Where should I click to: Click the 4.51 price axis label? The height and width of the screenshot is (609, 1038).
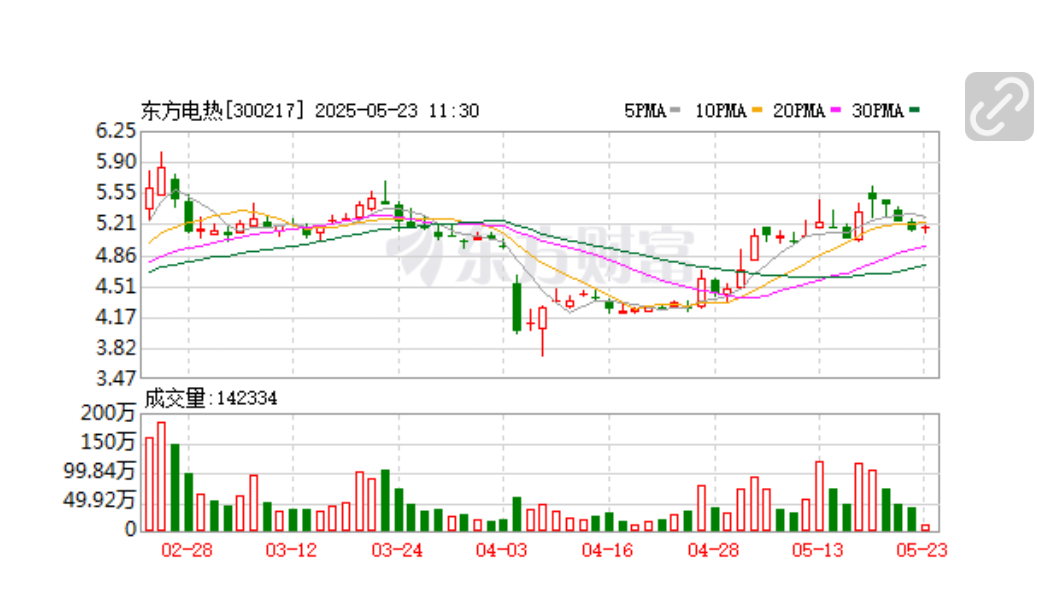116,286
